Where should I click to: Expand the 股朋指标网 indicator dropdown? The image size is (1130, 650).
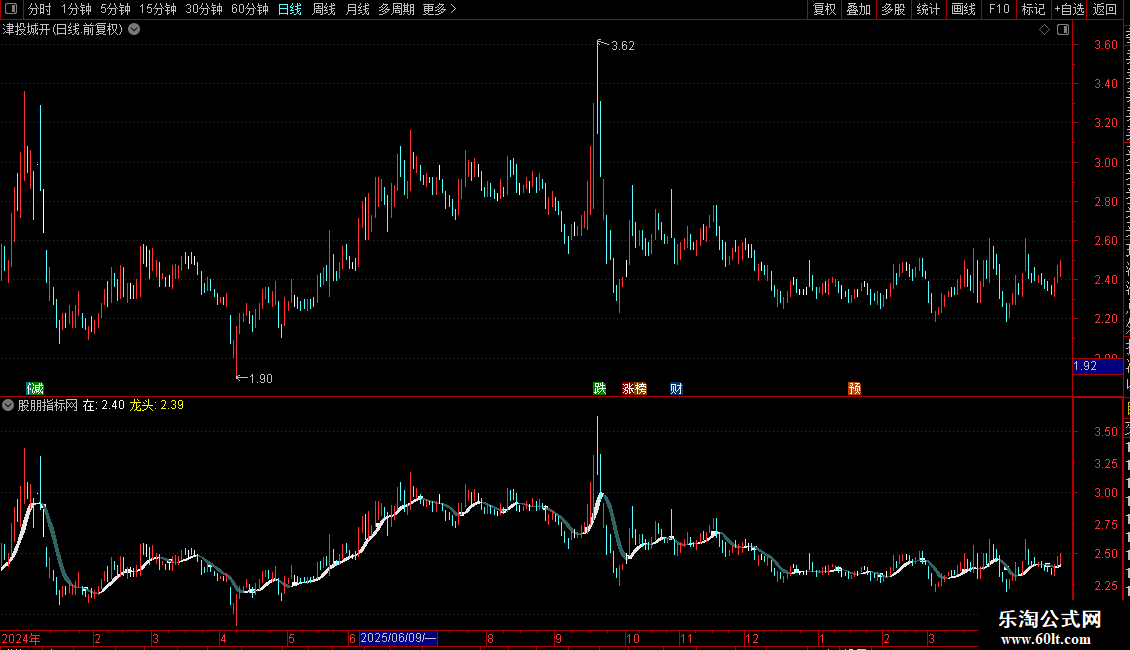pyautogui.click(x=8, y=405)
